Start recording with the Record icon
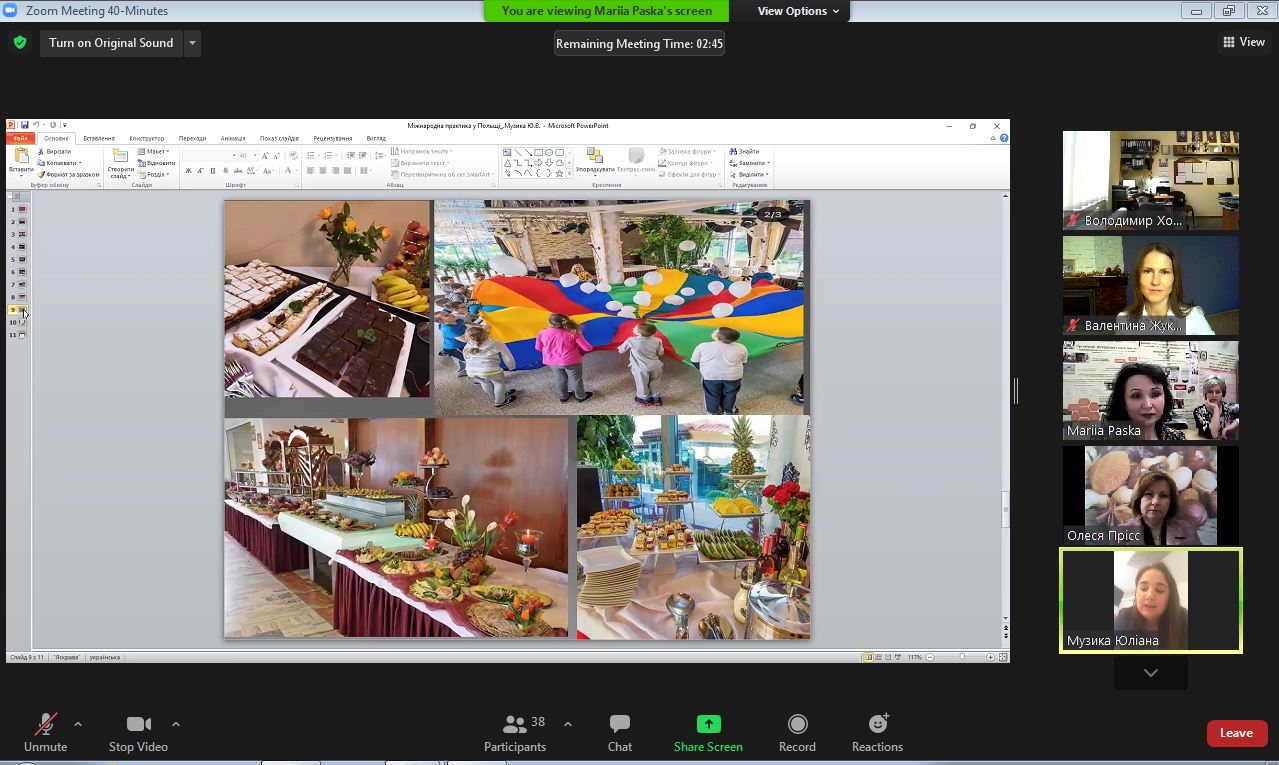This screenshot has width=1279, height=765. point(797,724)
